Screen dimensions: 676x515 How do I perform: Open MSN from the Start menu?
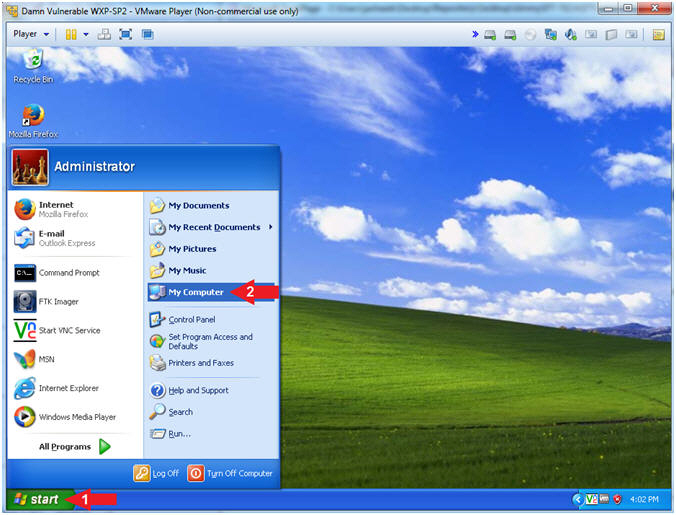tap(34, 359)
